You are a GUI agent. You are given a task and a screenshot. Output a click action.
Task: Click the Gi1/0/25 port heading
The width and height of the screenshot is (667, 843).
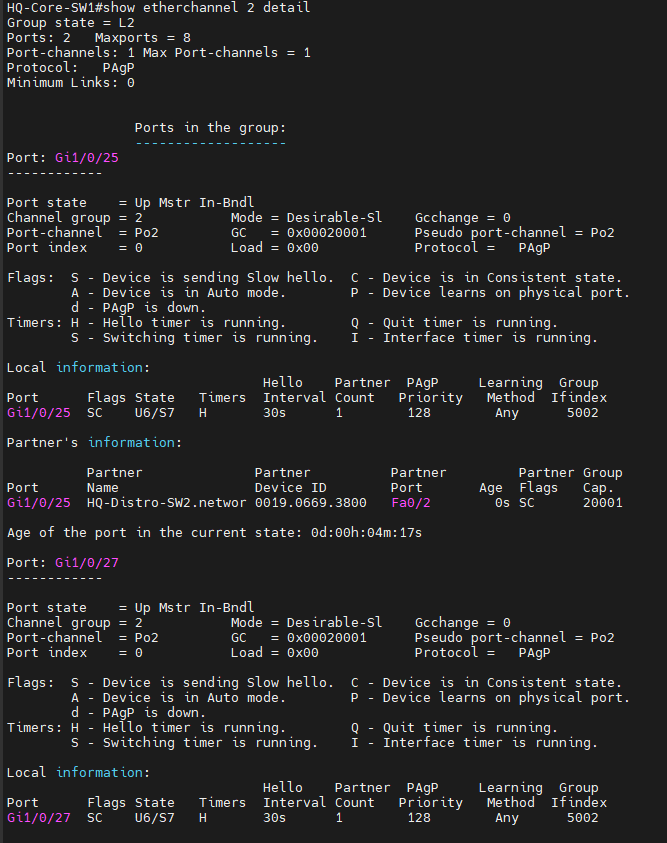pyautogui.click(x=87, y=158)
